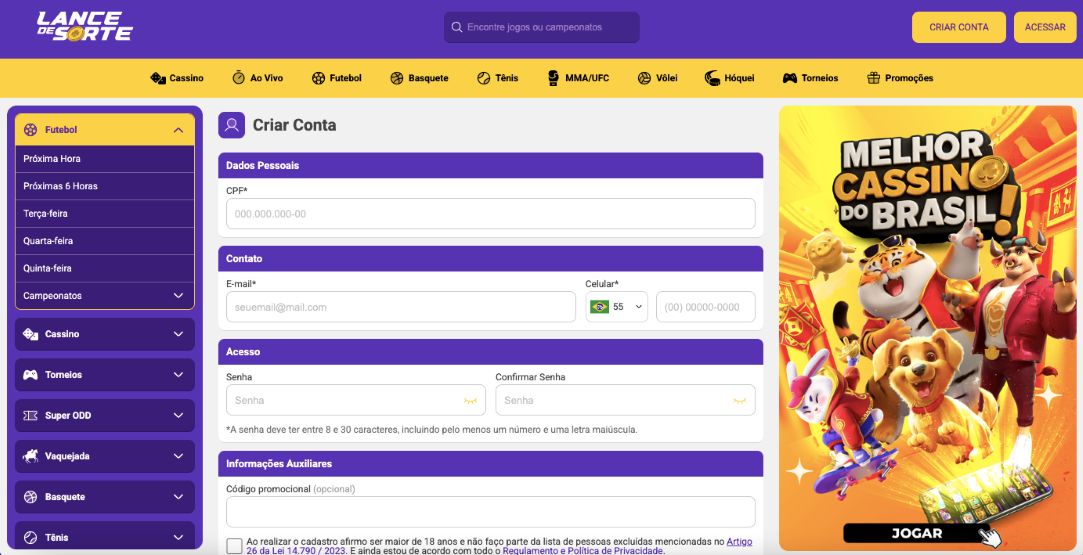Select Próximas 6 Horas in the sidebar

pos(105,186)
